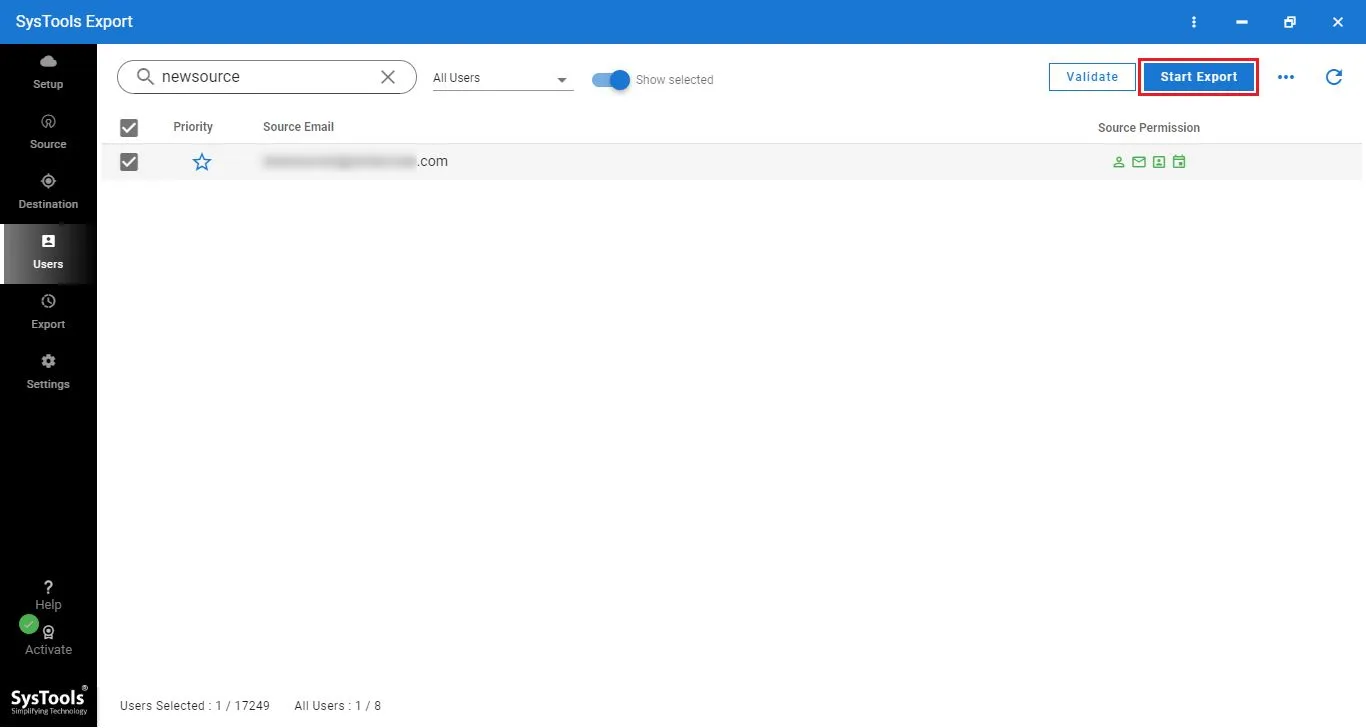
Task: Click the All Users : 1 / 8 status
Action: click(x=338, y=706)
